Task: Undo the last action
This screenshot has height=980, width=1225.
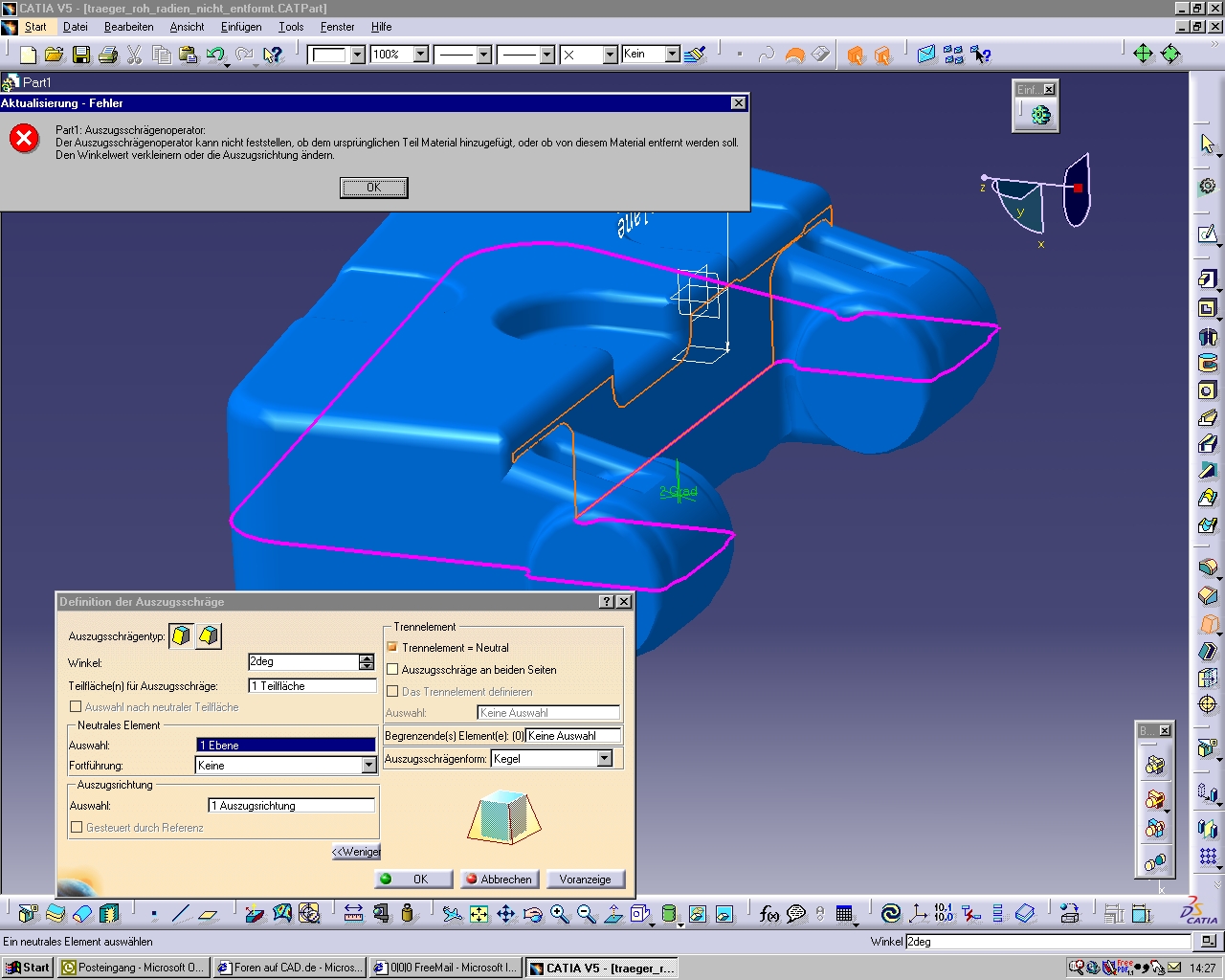Action: coord(215,55)
